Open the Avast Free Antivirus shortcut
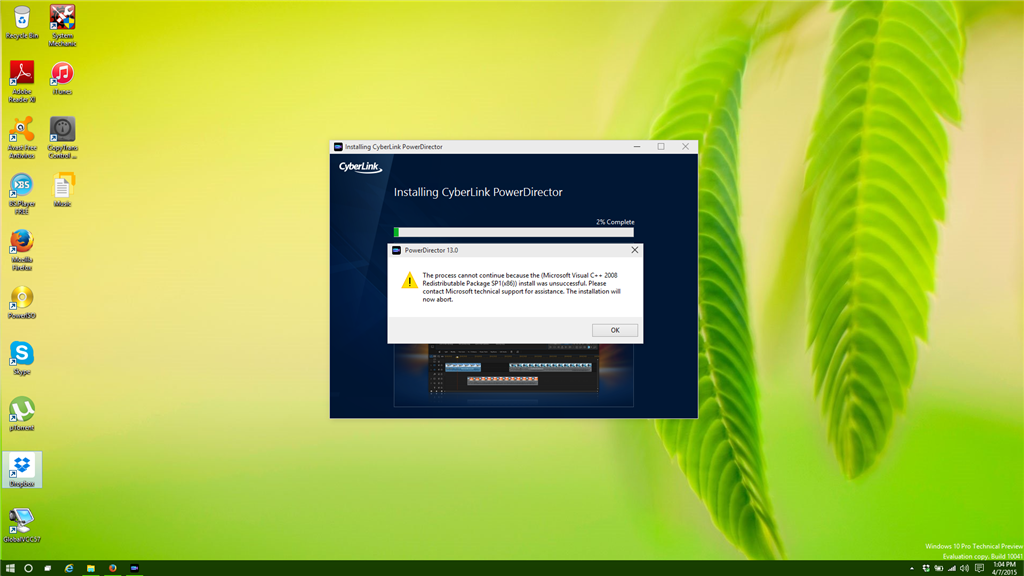 tap(22, 138)
